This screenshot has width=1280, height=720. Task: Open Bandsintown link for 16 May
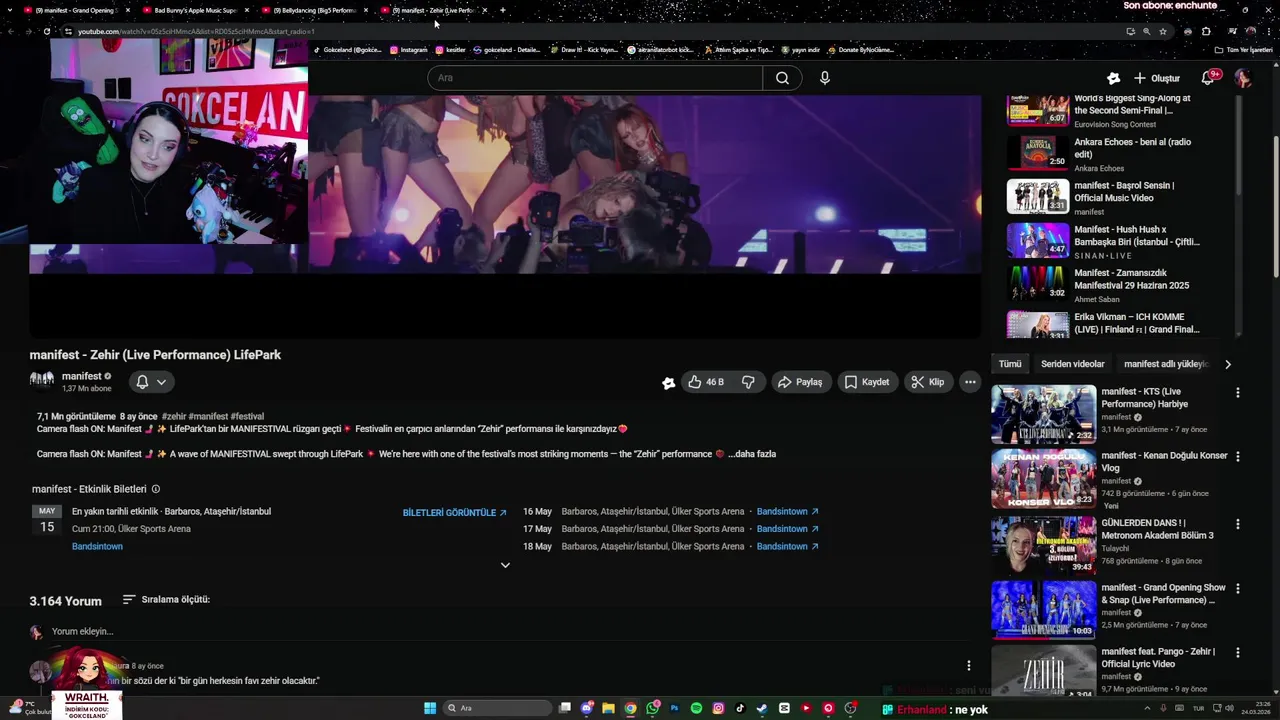coord(787,512)
